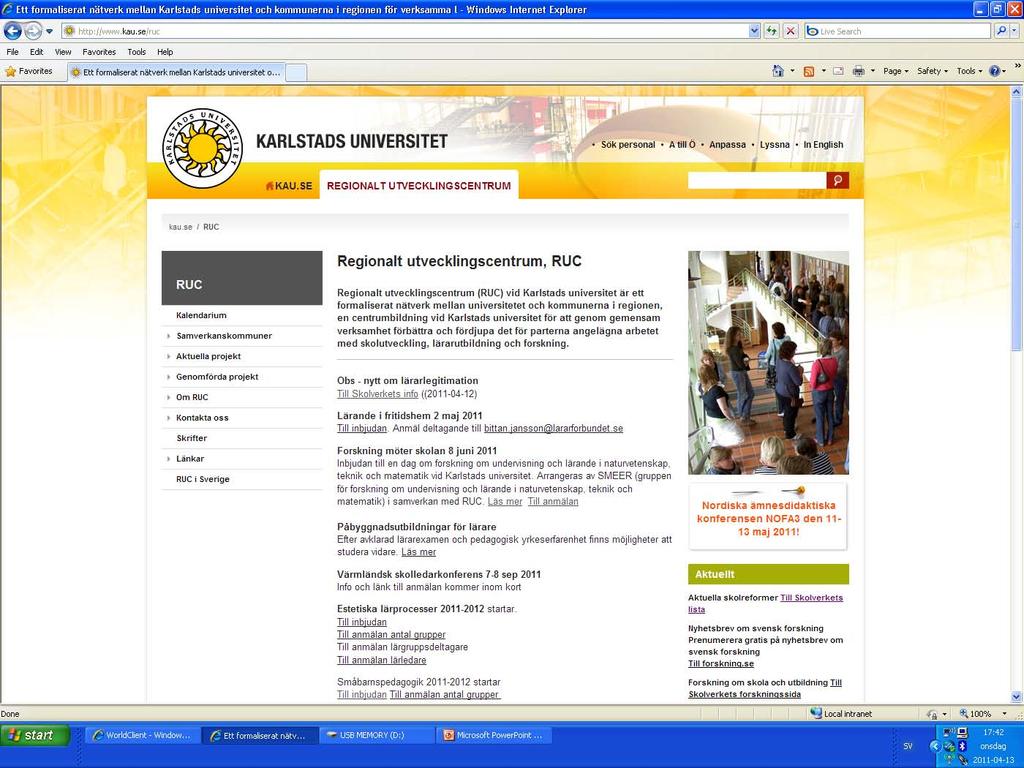Click the browser Forward arrow button
Screen dimensions: 1024x768
[x=33, y=31]
